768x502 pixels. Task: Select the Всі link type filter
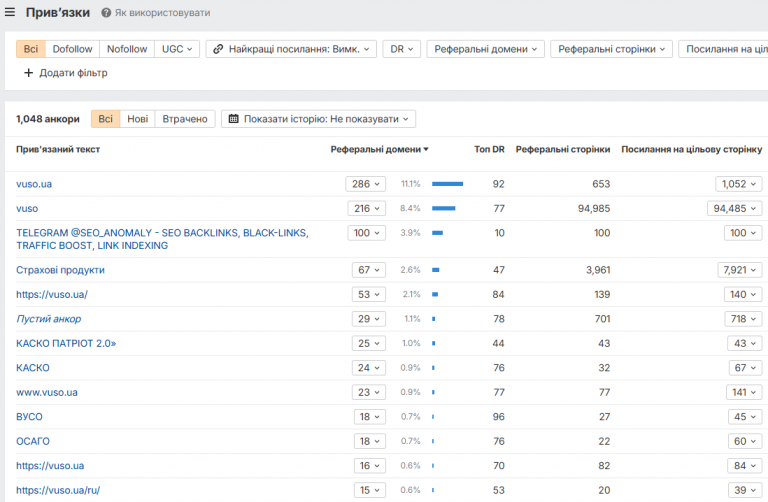point(31,49)
